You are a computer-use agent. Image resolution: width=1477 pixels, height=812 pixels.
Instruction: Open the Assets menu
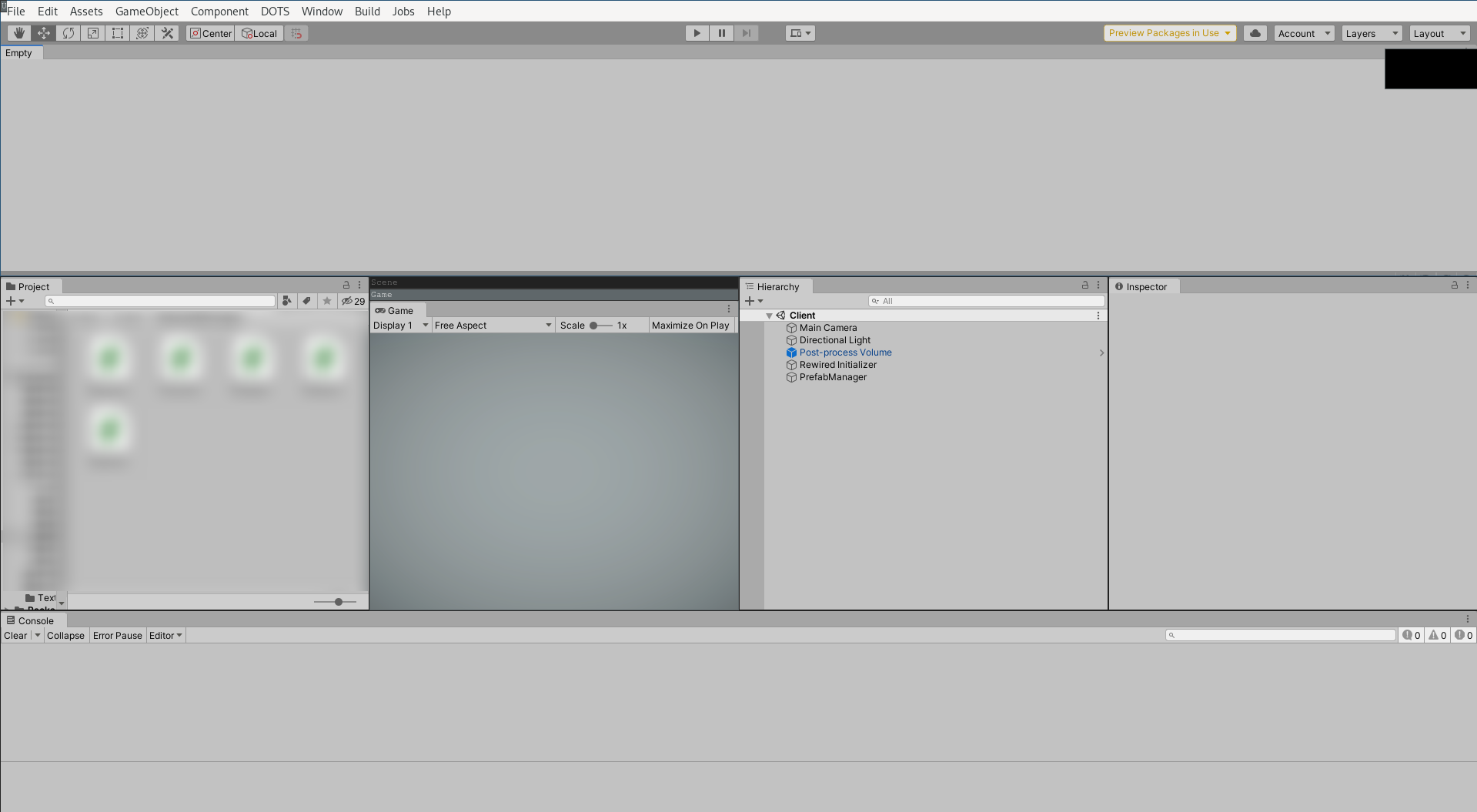86,12
